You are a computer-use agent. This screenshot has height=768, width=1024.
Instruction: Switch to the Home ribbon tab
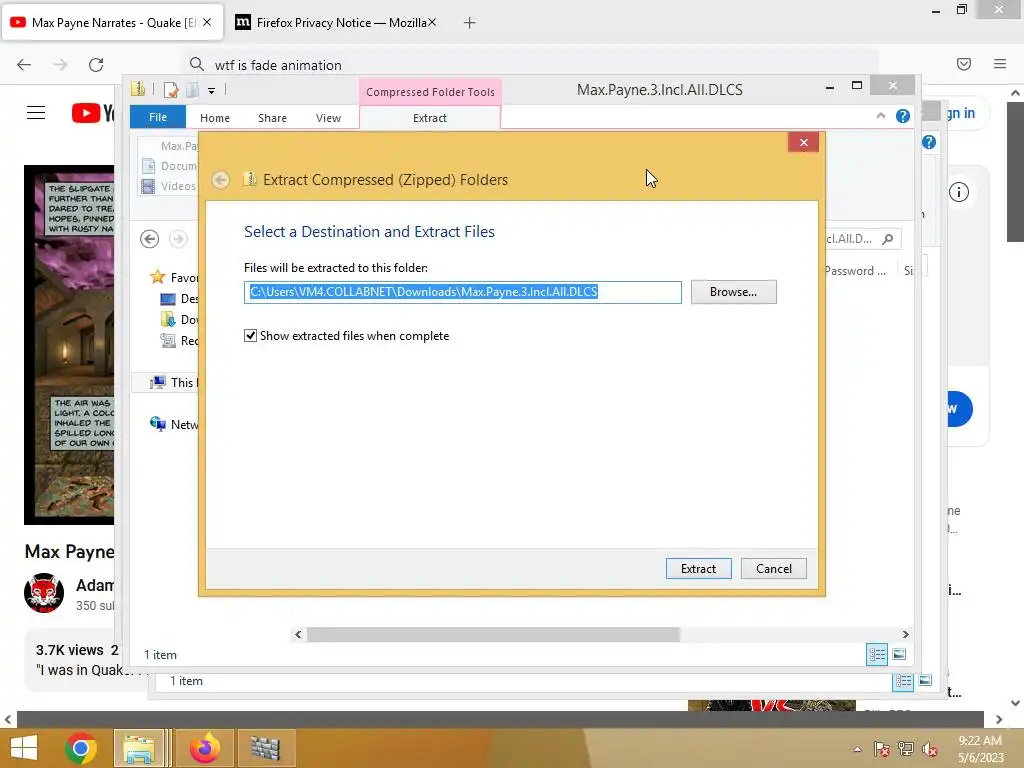215,118
